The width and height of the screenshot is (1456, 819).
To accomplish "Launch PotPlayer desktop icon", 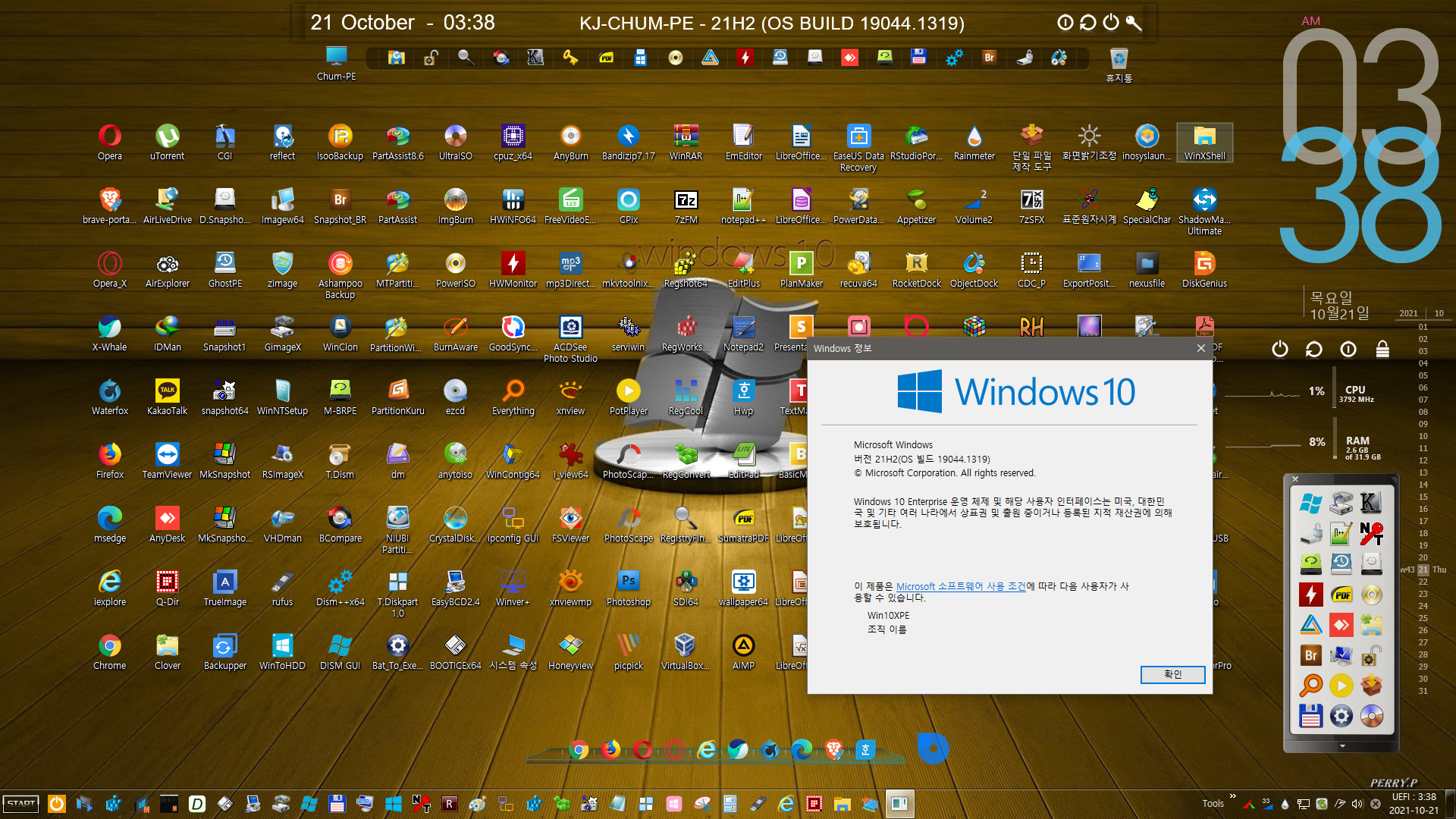I will pos(628,397).
